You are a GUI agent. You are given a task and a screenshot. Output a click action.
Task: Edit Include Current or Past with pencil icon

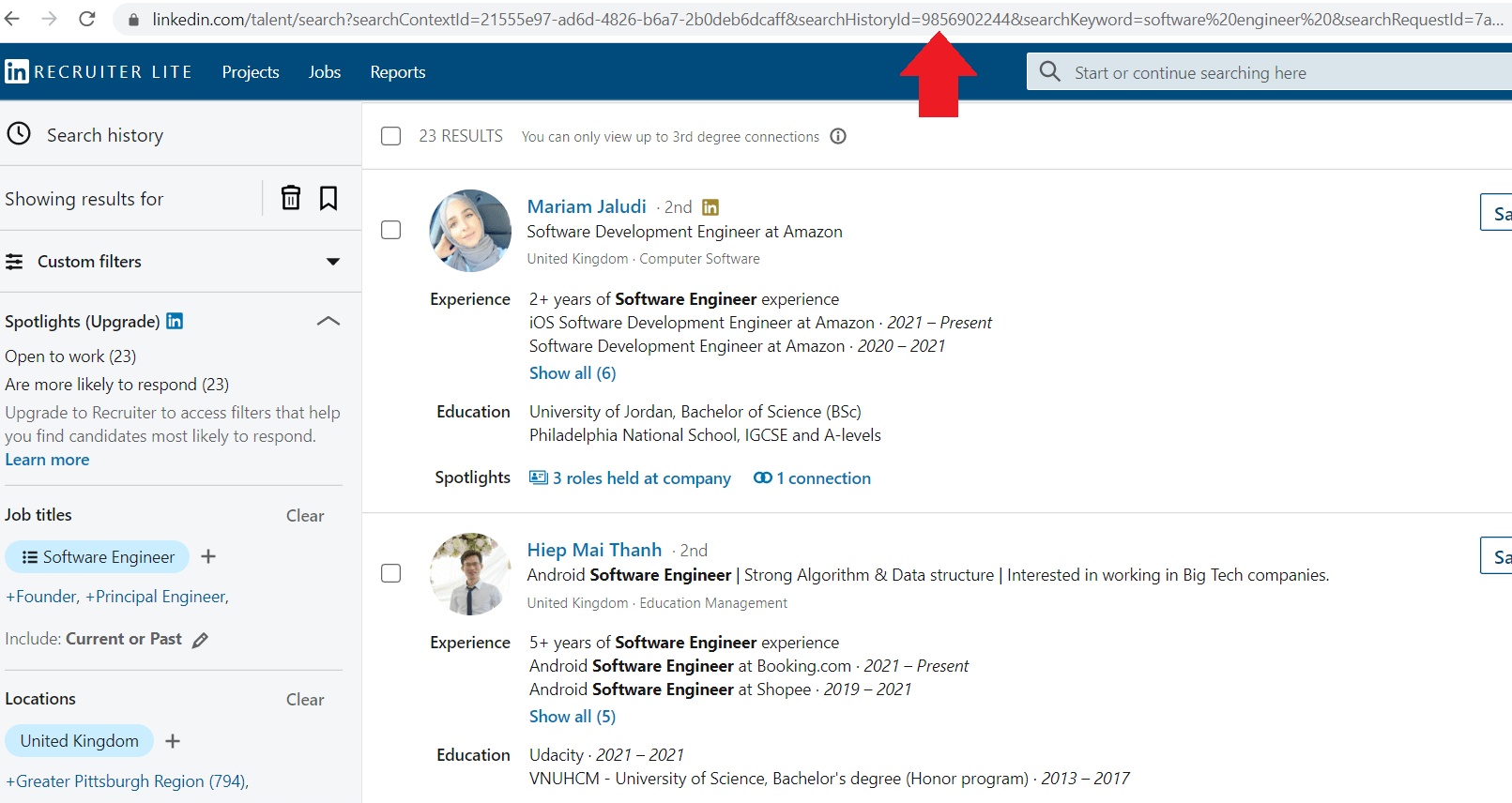(200, 640)
